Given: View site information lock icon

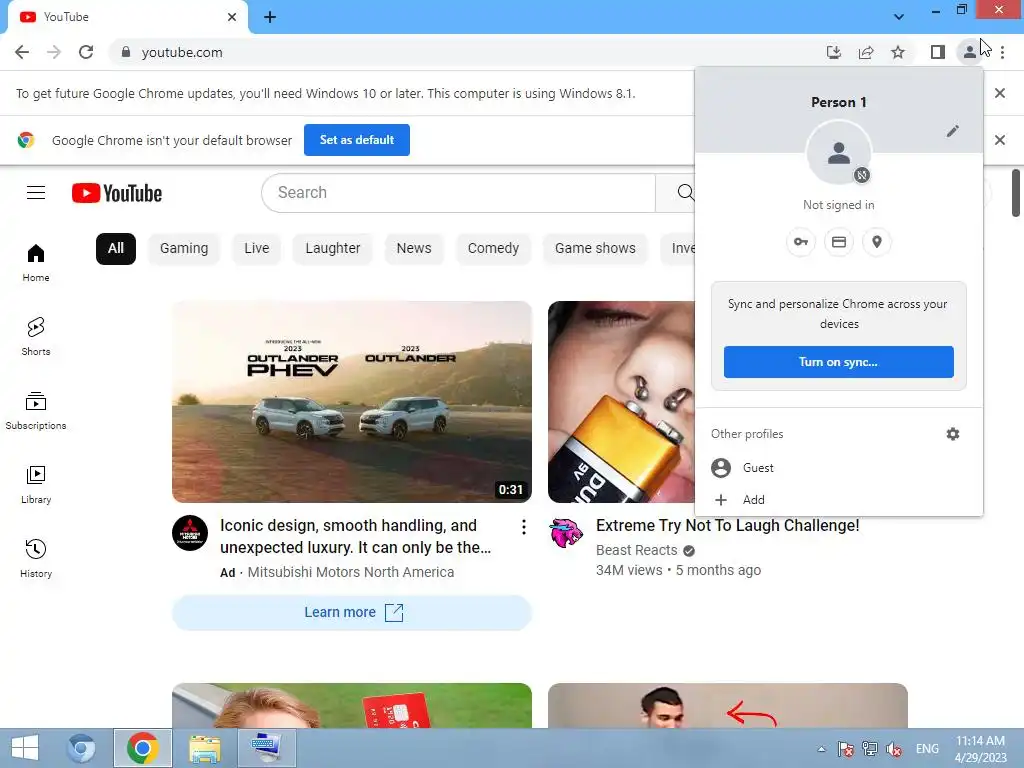Looking at the screenshot, I should [x=126, y=52].
